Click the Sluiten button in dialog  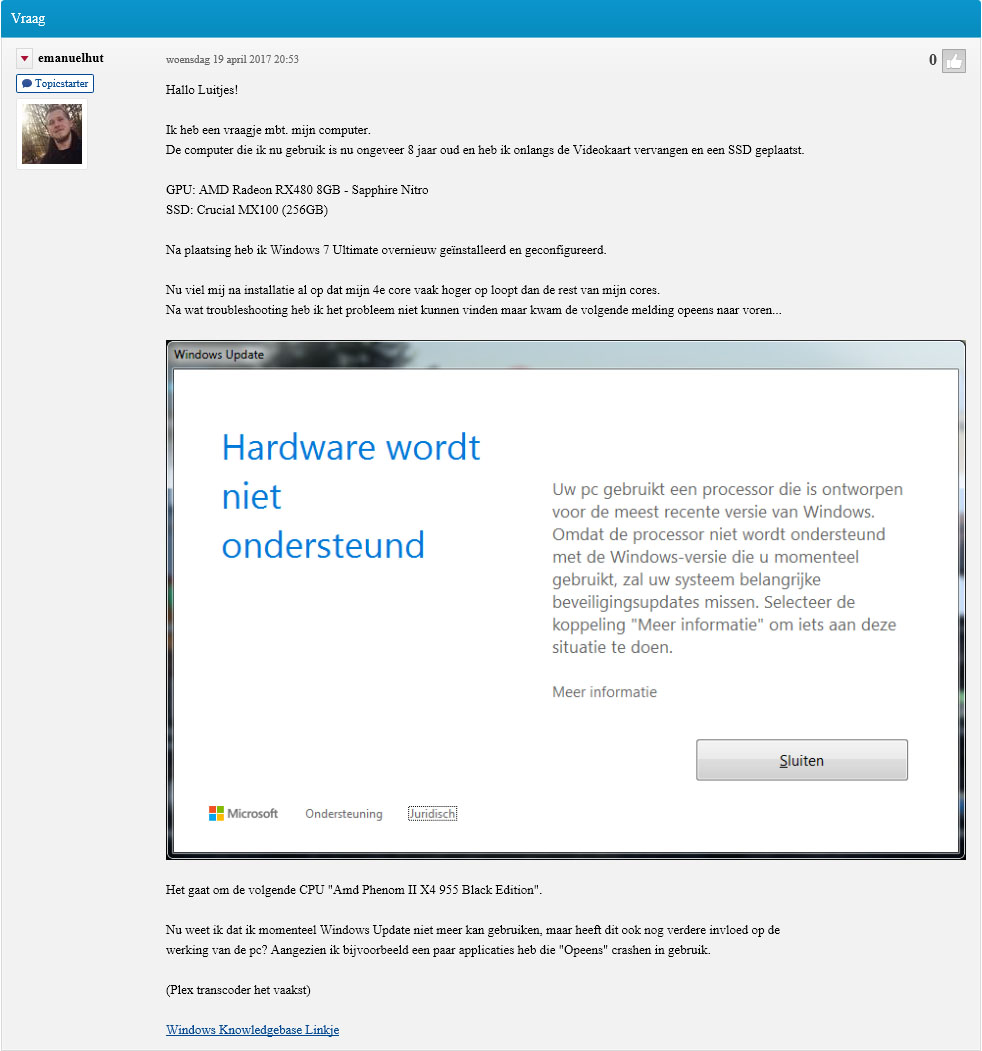[x=802, y=760]
